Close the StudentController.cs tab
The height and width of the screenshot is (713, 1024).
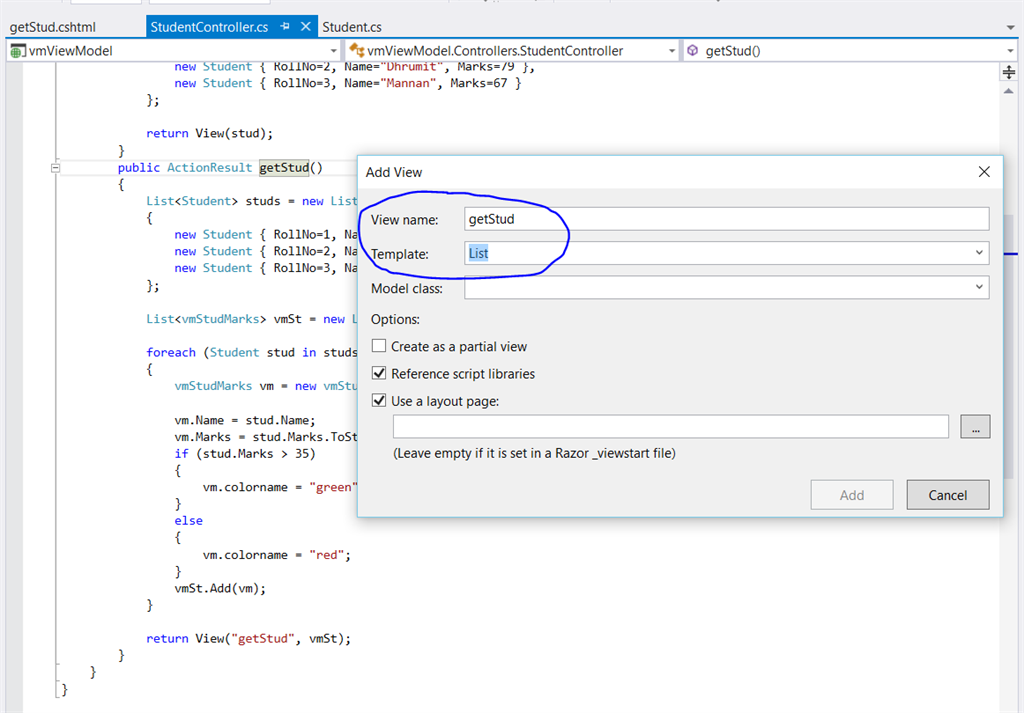pyautogui.click(x=305, y=27)
